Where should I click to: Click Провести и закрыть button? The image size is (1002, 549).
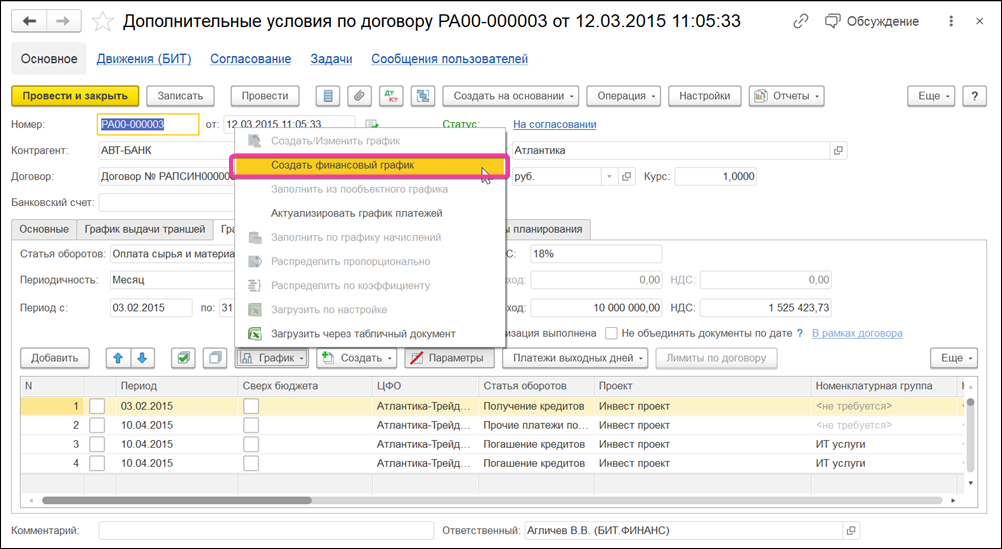tap(75, 96)
